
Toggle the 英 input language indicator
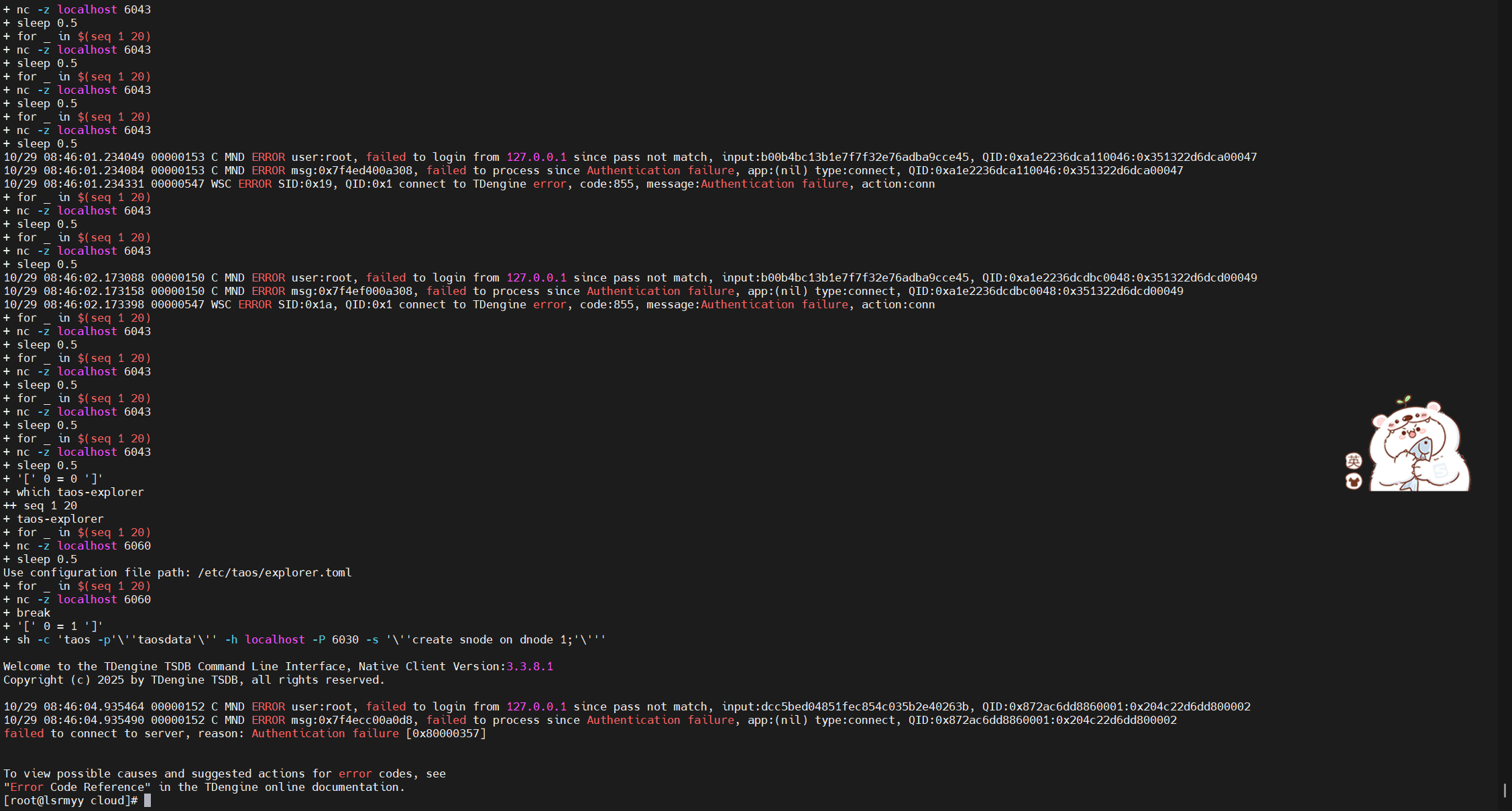click(1353, 460)
